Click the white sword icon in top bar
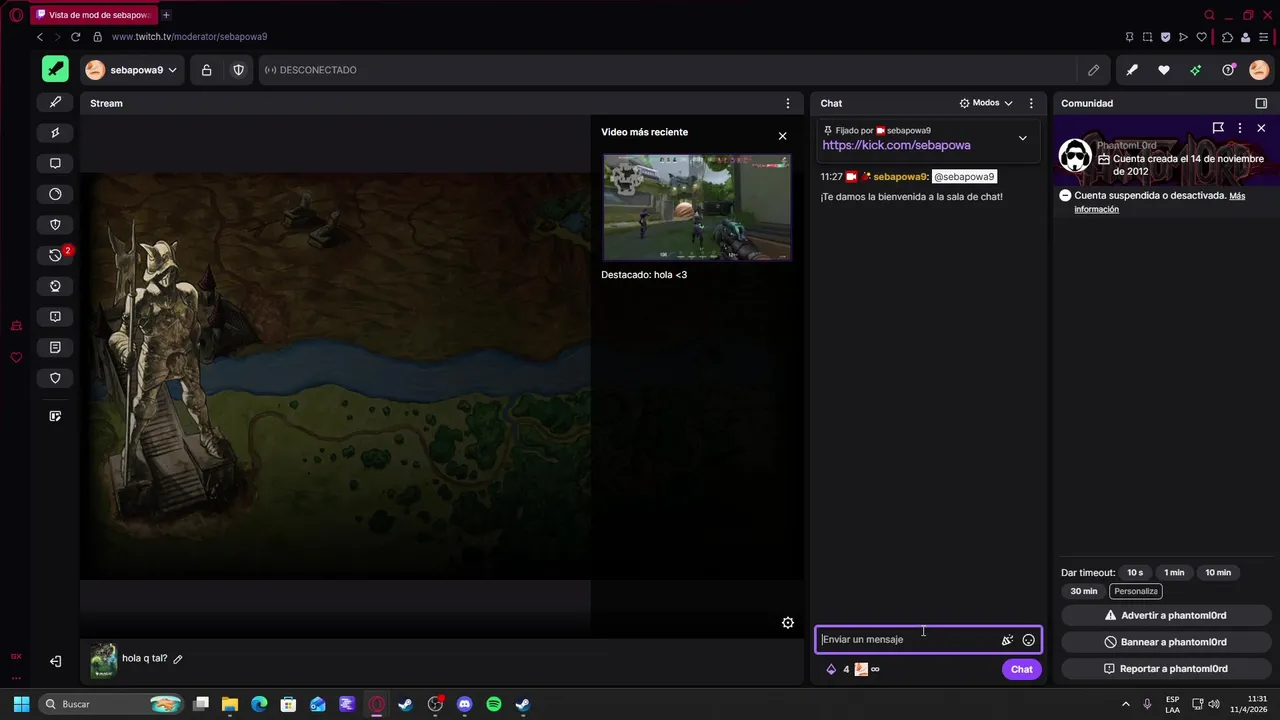Image resolution: width=1280 pixels, height=720 pixels. pos(1131,70)
